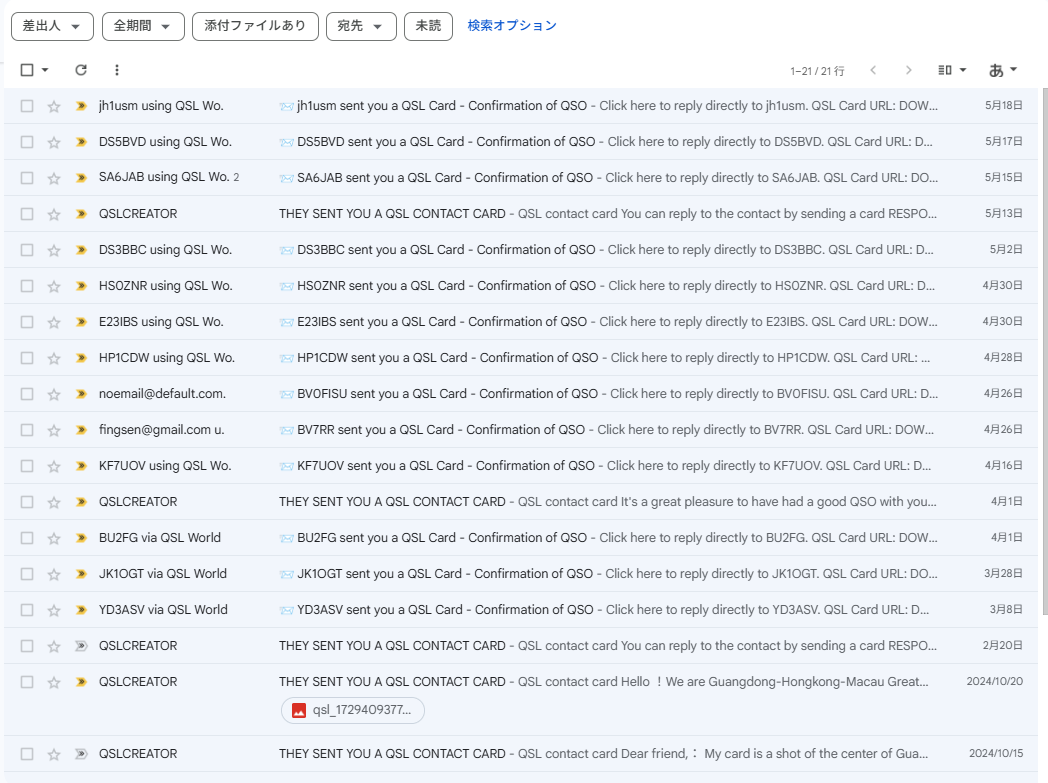This screenshot has width=1048, height=783.
Task: Star the QSLCREATOR email dated 5月13日
Action: coord(54,214)
